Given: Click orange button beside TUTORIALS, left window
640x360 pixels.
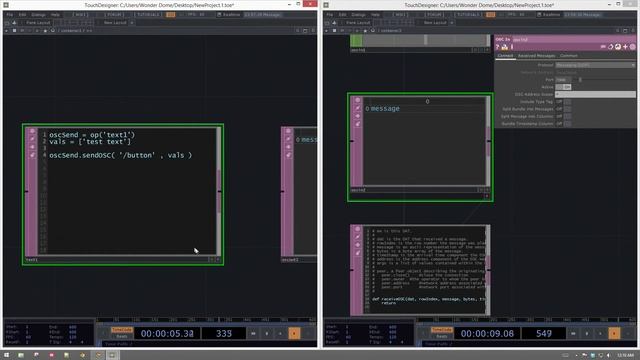Looking at the screenshot, I should (171, 15).
